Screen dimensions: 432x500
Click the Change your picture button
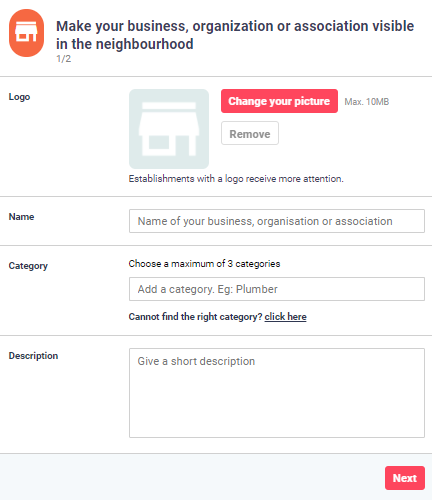(x=279, y=101)
